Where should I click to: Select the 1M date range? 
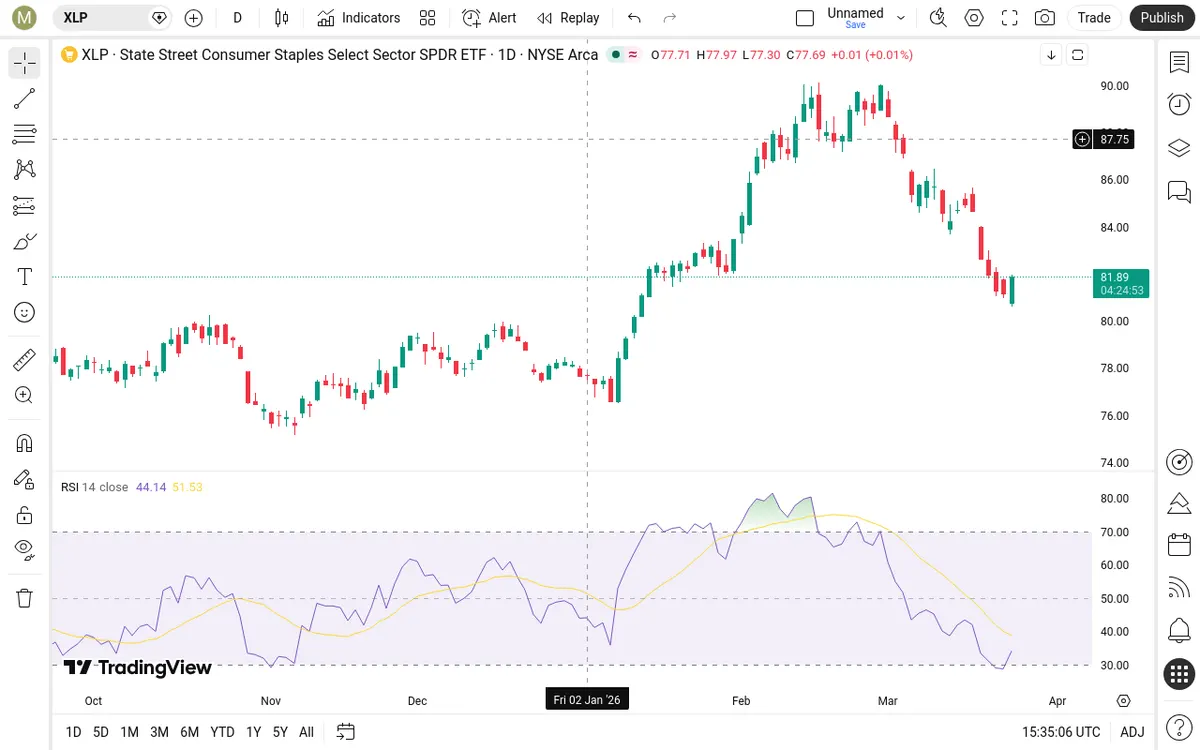[129, 732]
